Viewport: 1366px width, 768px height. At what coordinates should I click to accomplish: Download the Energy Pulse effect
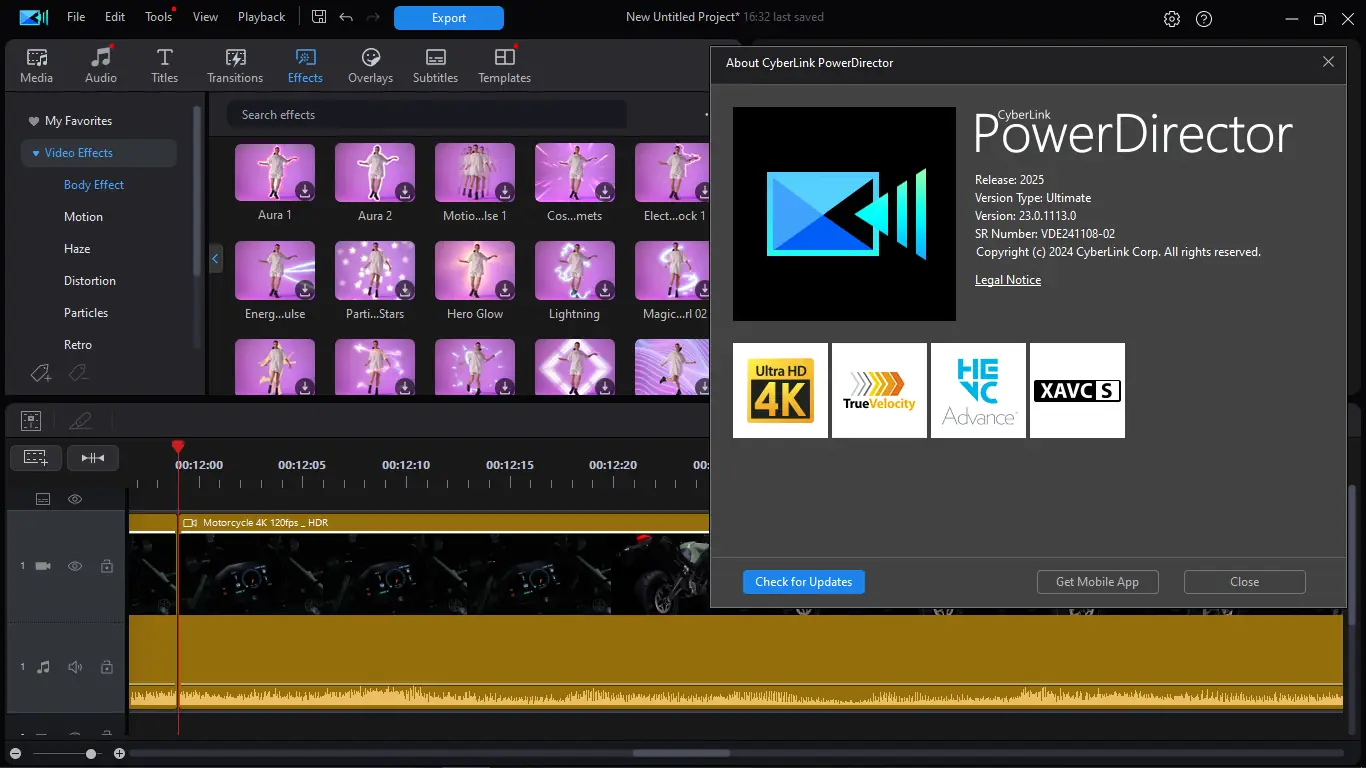pos(305,289)
